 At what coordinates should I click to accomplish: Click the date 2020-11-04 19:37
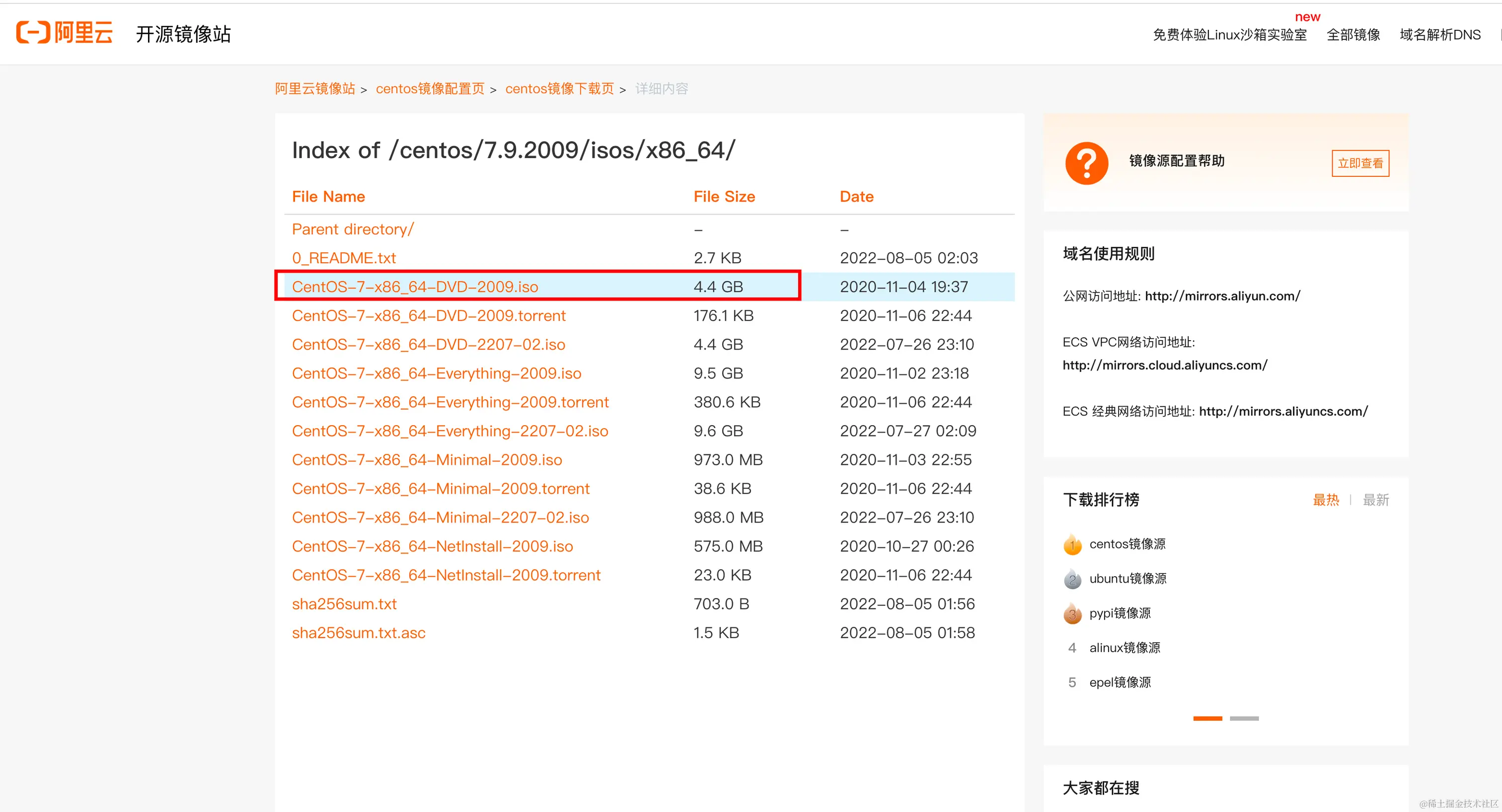point(904,287)
